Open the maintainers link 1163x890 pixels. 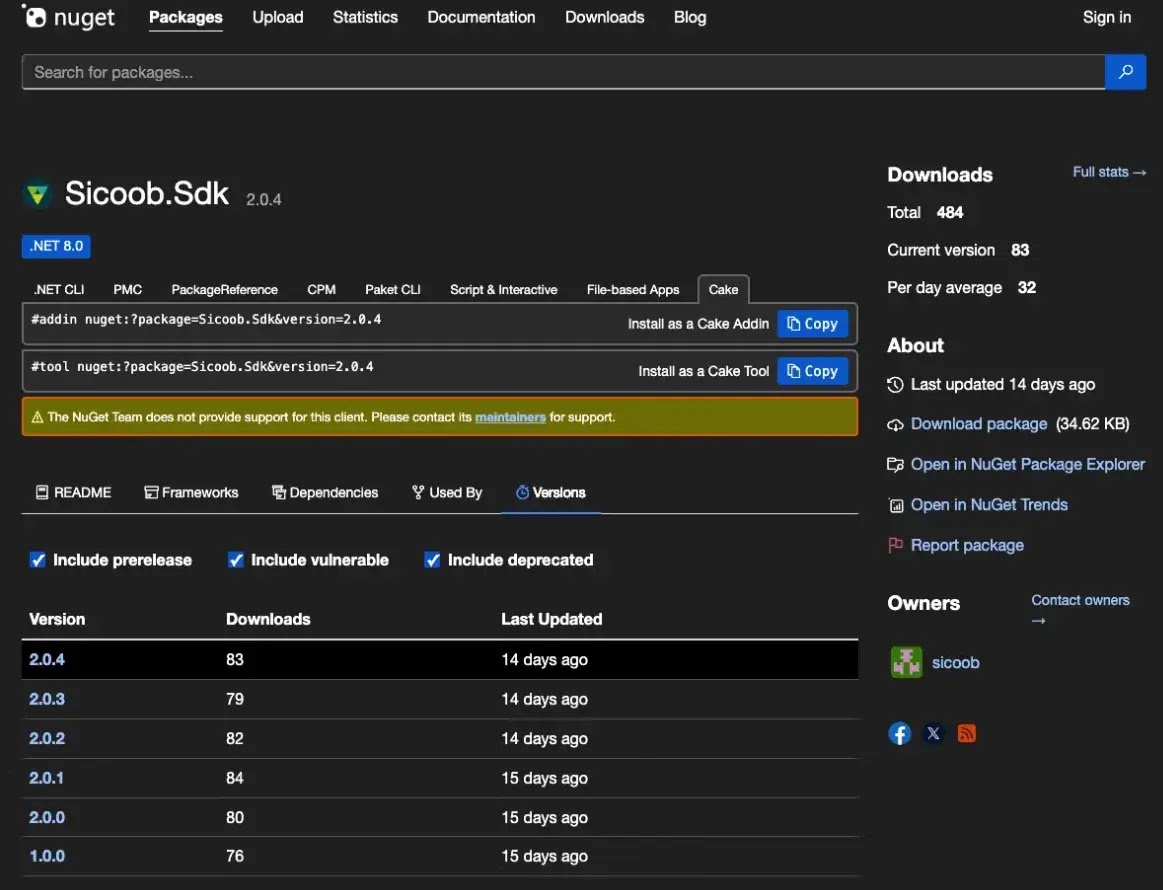[510, 418]
